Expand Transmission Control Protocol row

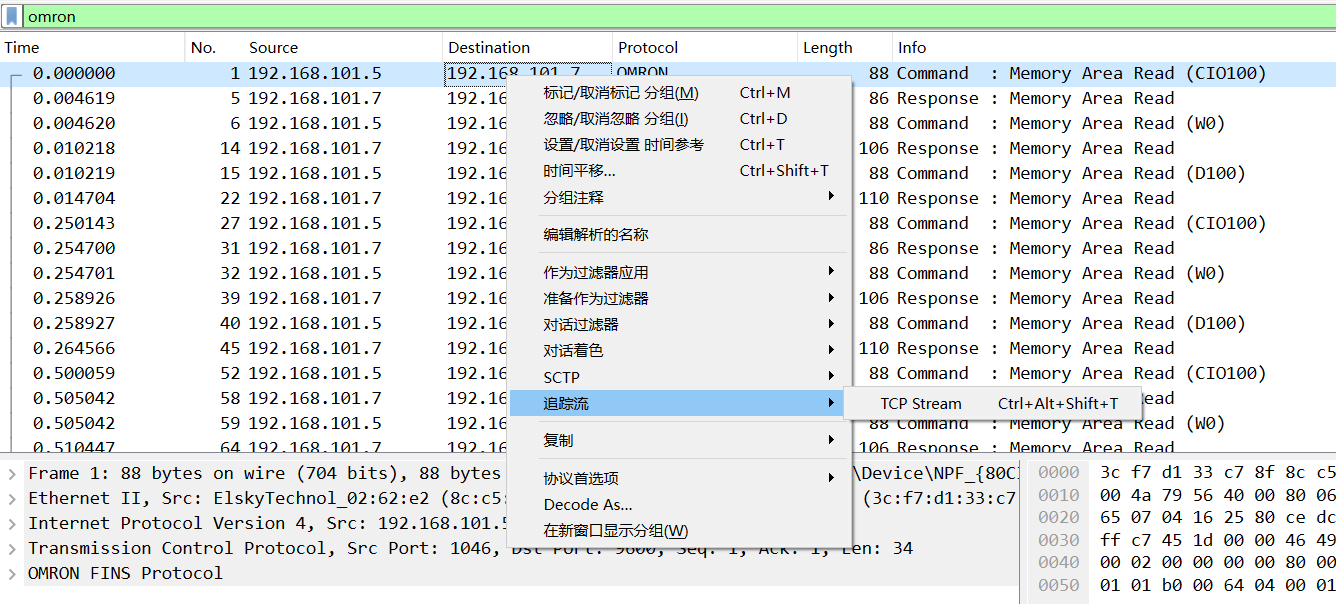point(11,548)
